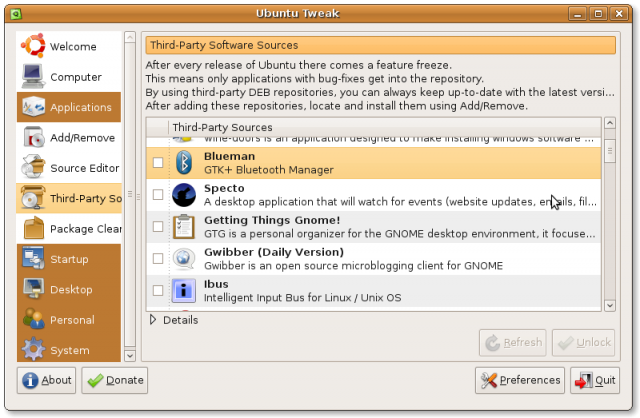The width and height of the screenshot is (640, 418).
Task: Expand the System category
Action: [x=69, y=350]
